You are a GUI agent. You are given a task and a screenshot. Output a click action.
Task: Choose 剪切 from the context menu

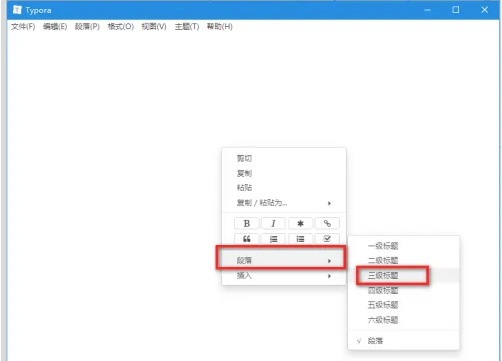coord(284,158)
